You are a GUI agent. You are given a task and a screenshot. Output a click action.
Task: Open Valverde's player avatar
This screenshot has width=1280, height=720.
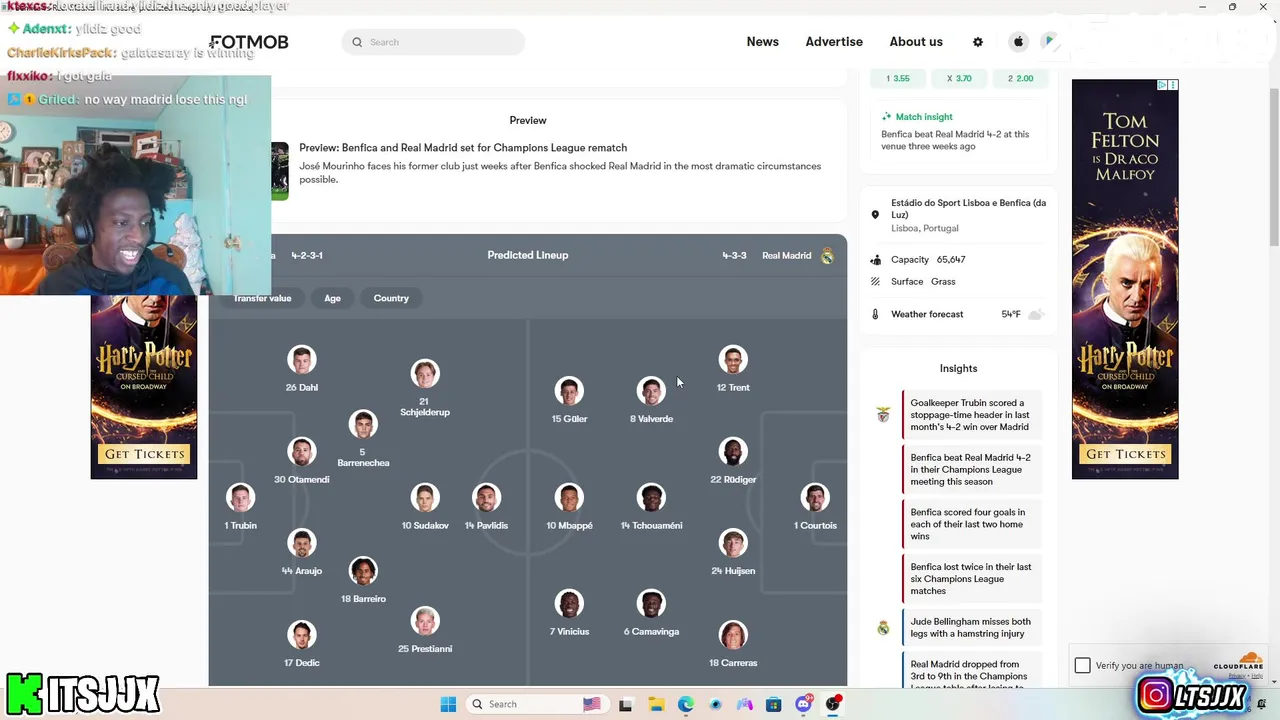coord(651,391)
